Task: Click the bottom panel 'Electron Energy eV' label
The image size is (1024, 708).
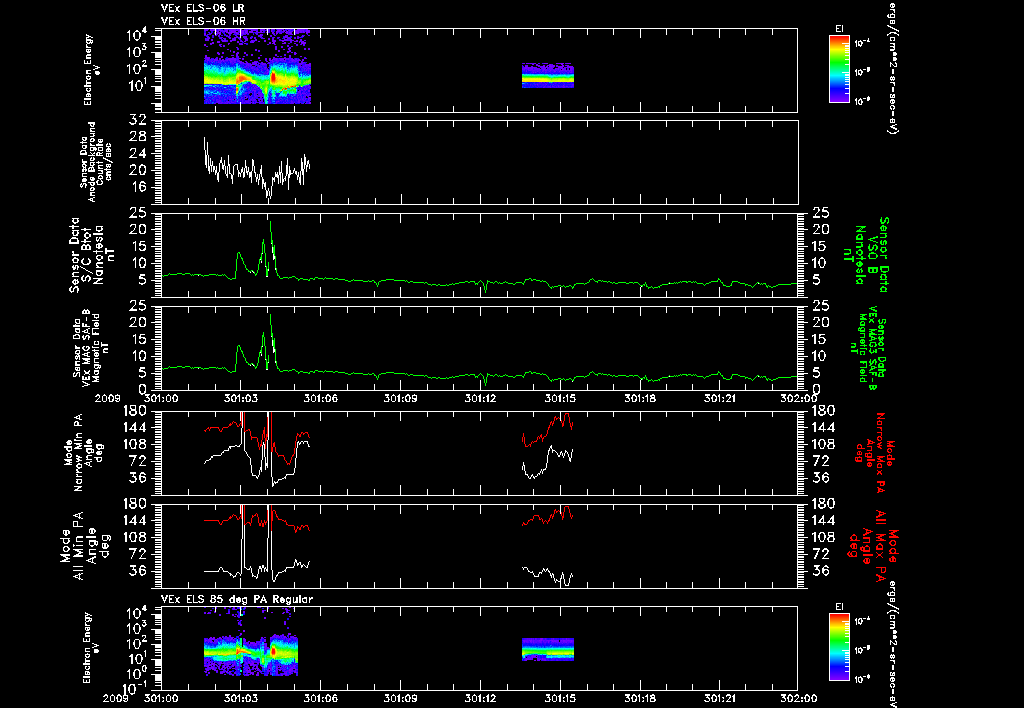Action: (x=91, y=648)
